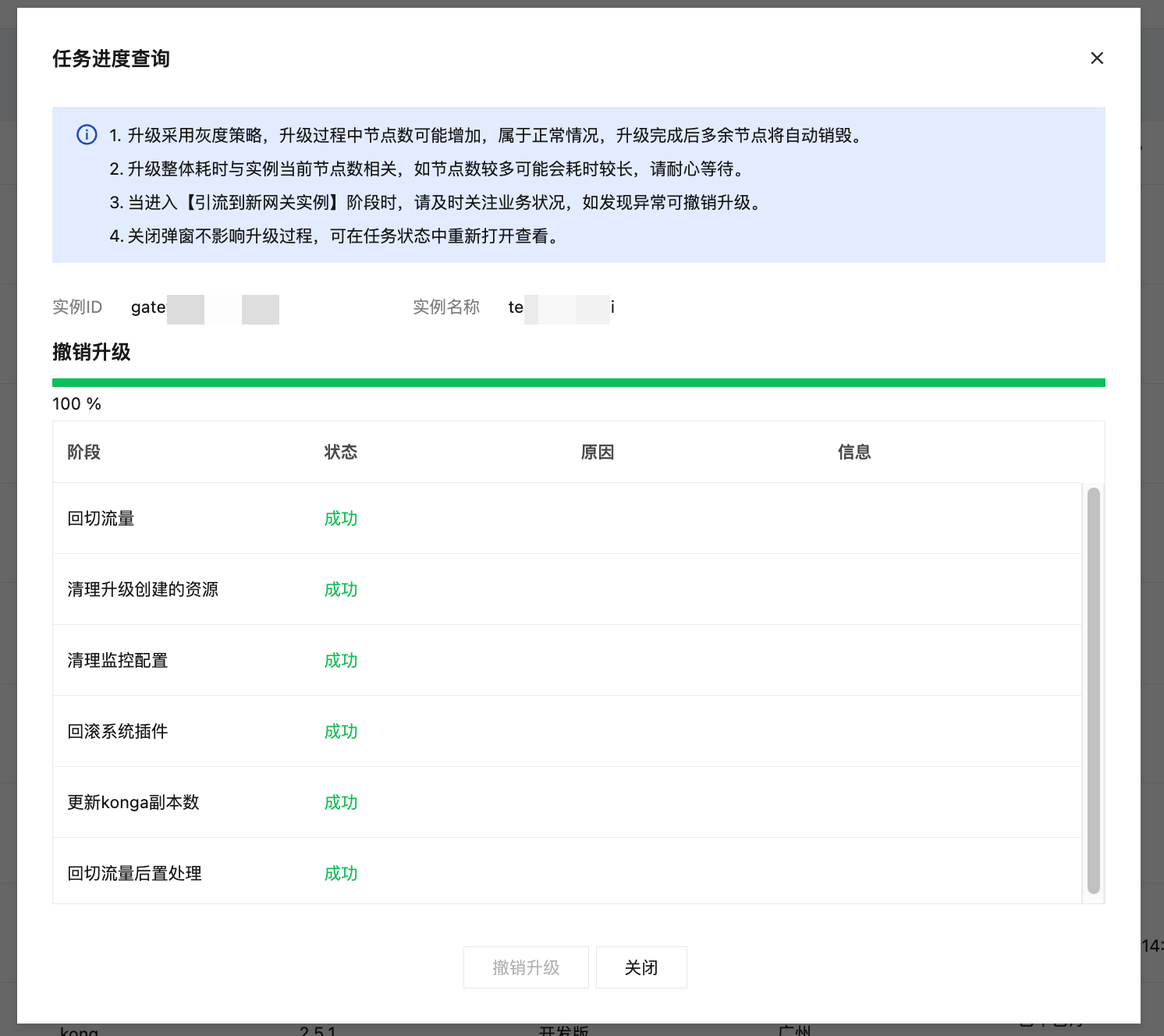Select the 更新konga副本数 stage name

(133, 803)
